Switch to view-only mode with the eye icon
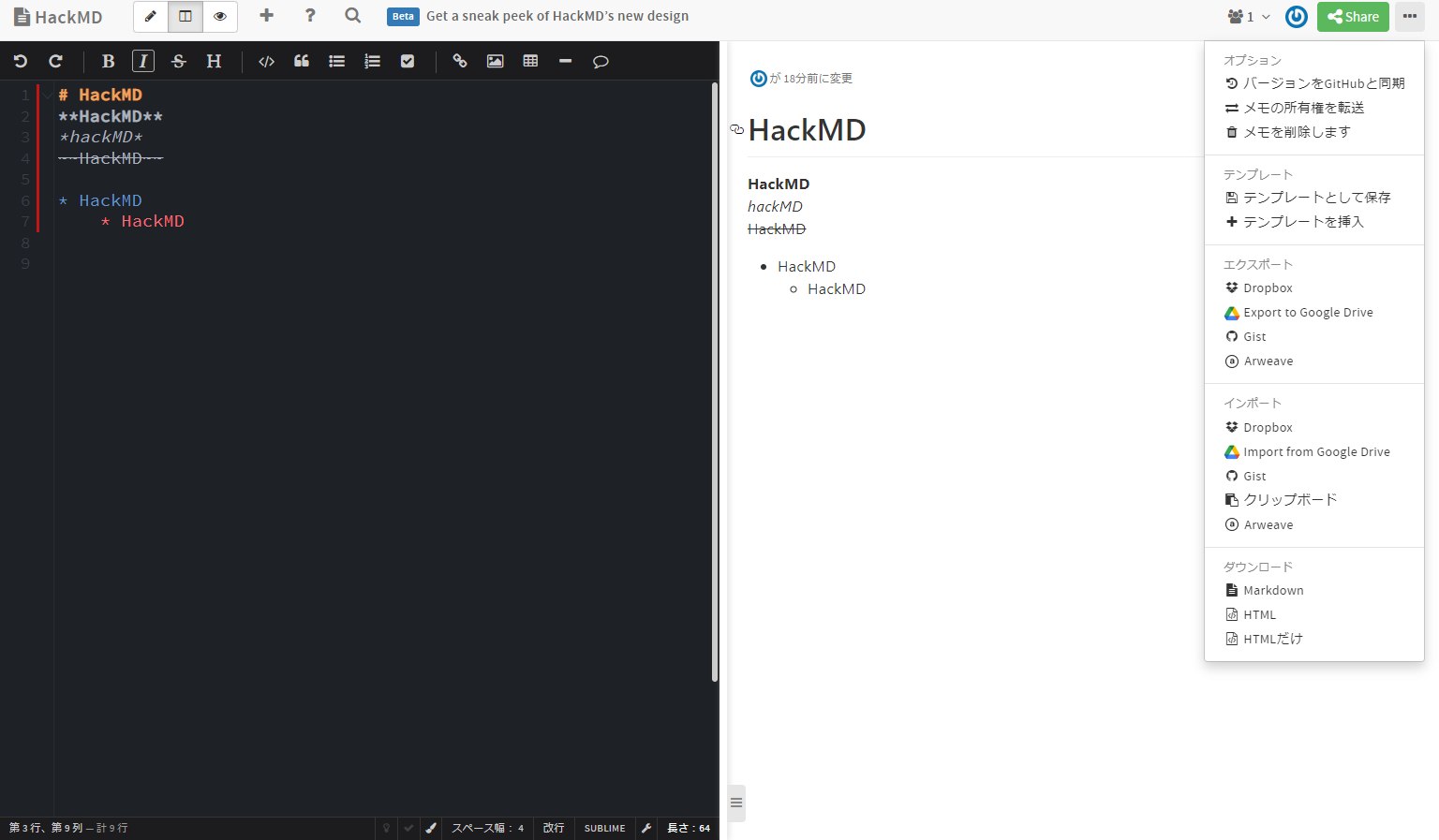The image size is (1439, 840). point(219,16)
